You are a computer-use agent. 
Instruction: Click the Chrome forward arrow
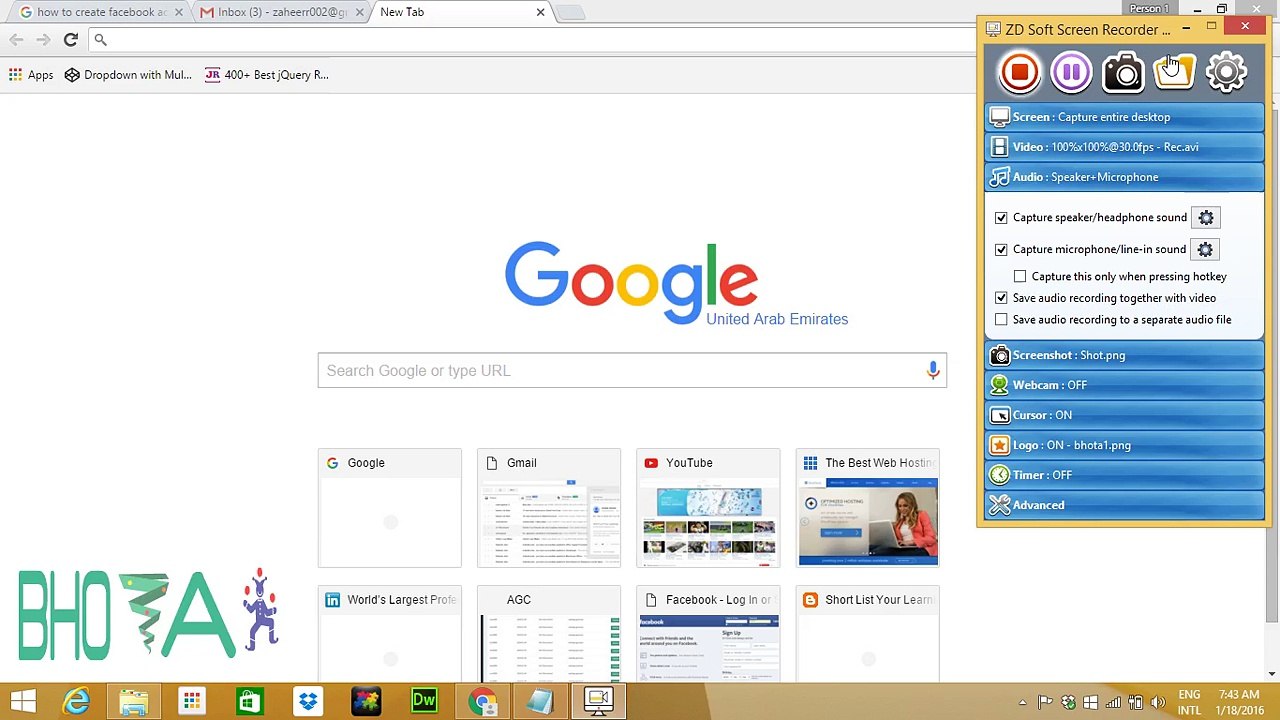(42, 40)
